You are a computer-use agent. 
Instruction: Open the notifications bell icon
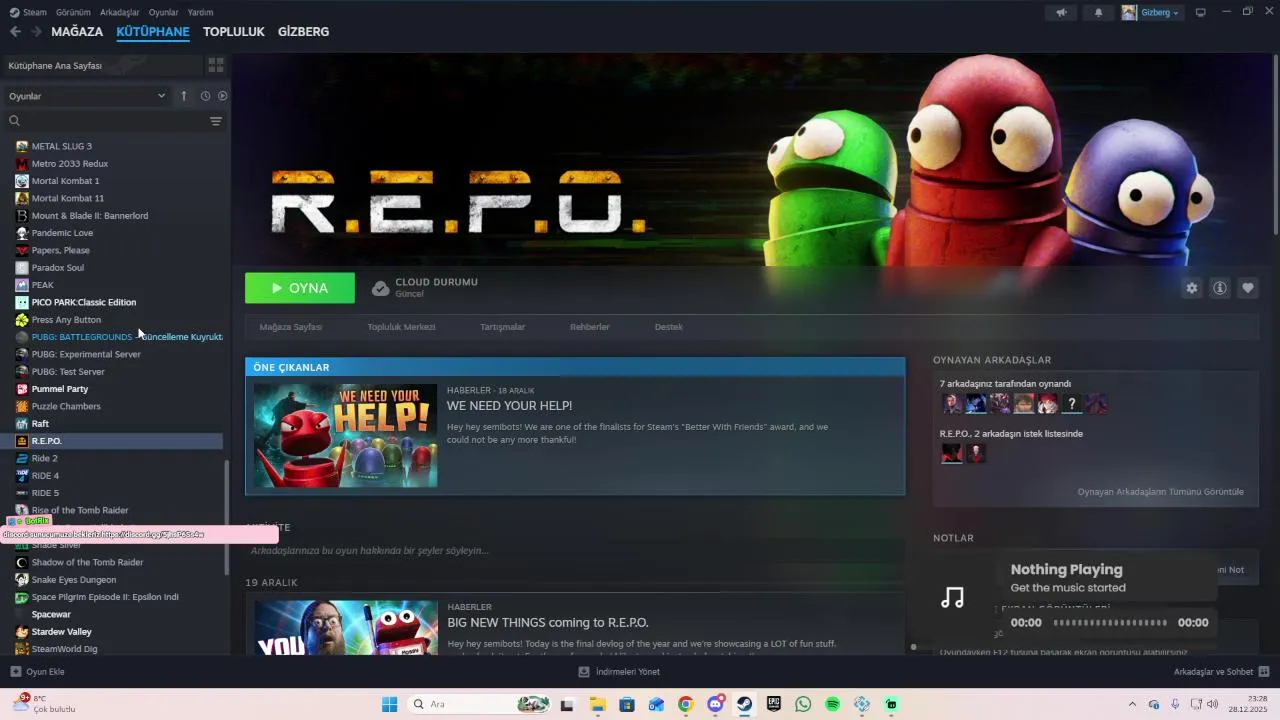[1098, 13]
